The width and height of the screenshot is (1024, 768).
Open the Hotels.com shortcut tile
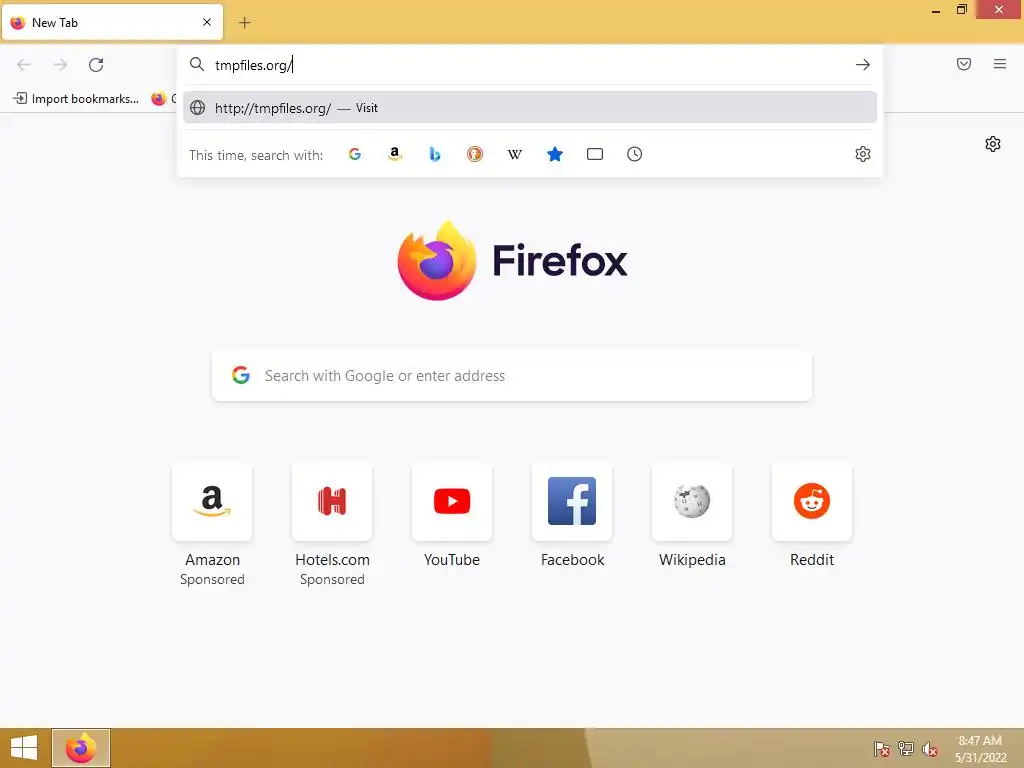pyautogui.click(x=332, y=502)
